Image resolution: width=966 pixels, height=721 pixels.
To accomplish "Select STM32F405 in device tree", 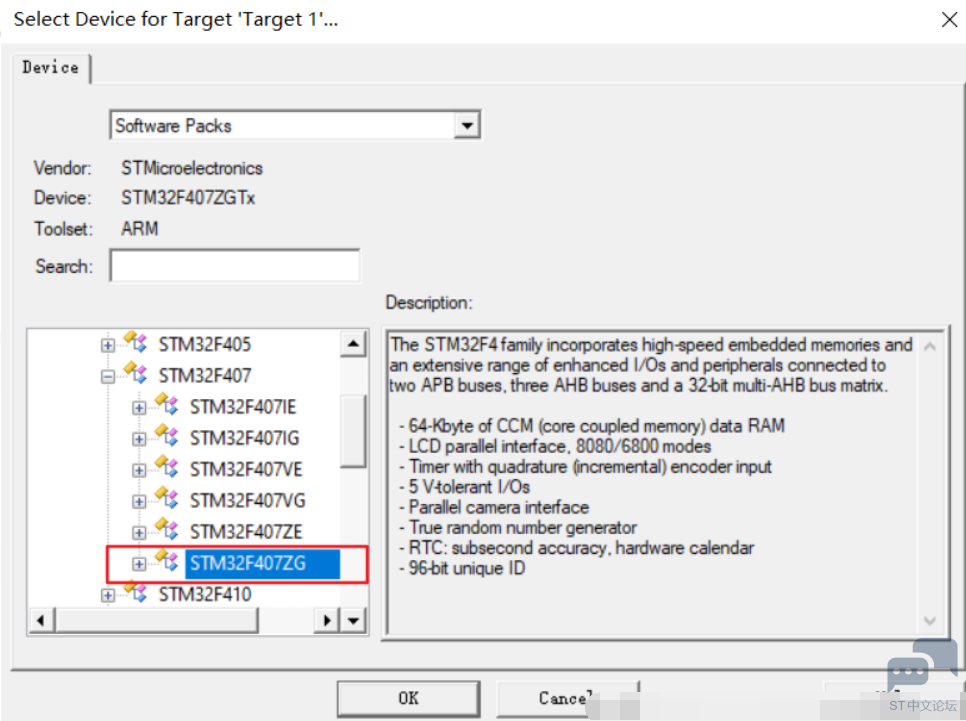I will 205,344.
